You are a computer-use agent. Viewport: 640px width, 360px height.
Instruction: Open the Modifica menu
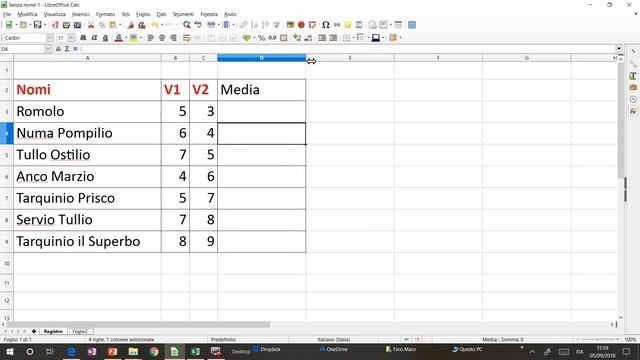pos(27,14)
